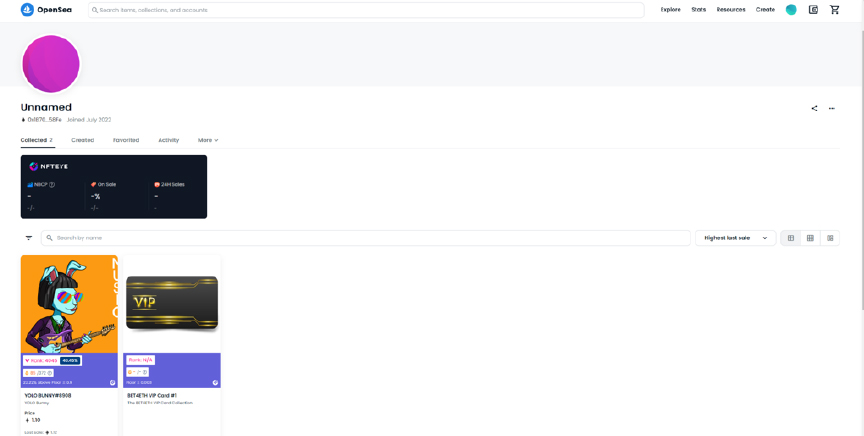Open the three-dot more options menu
The width and height of the screenshot is (864, 436).
coord(831,109)
